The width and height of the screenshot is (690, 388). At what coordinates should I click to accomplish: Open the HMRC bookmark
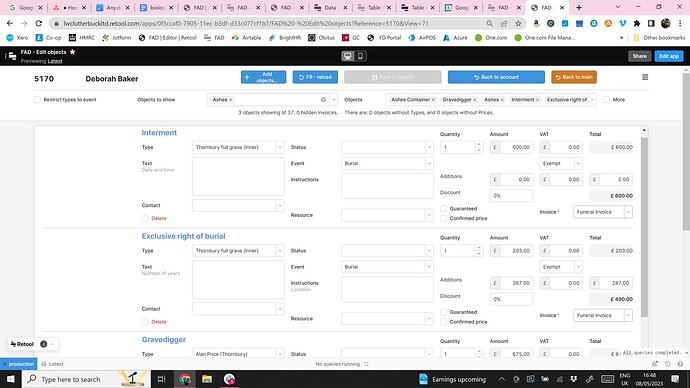(82, 38)
